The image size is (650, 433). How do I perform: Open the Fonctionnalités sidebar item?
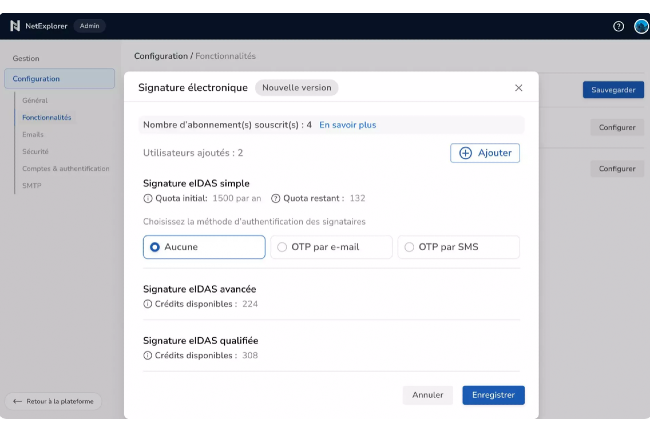click(47, 118)
